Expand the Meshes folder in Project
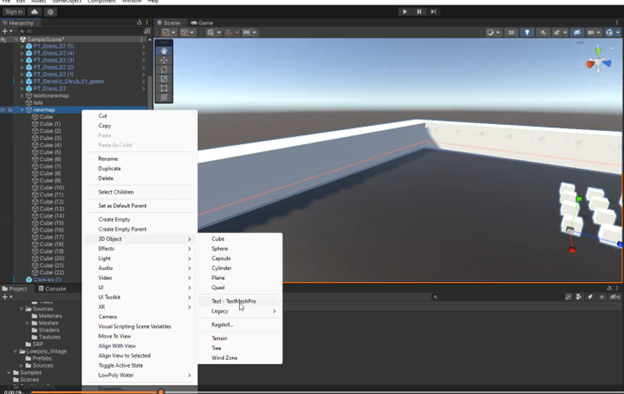 coord(27,323)
